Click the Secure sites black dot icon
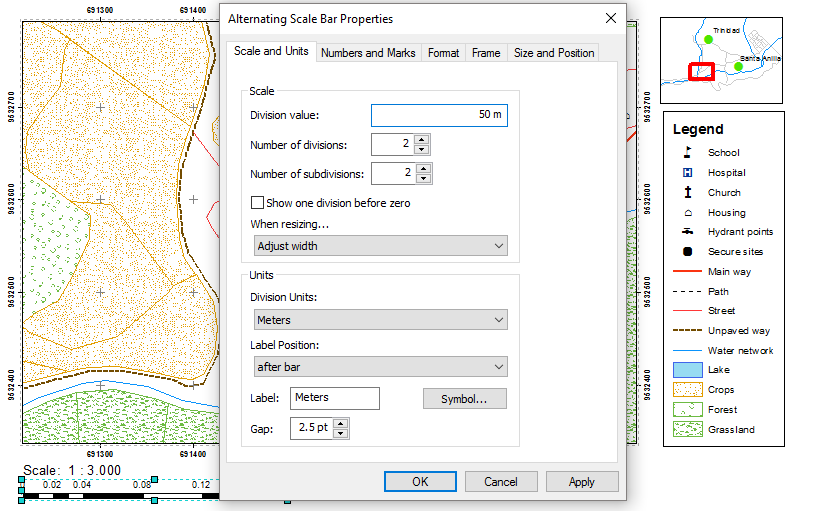Screen dimensions: 821x511 687,252
